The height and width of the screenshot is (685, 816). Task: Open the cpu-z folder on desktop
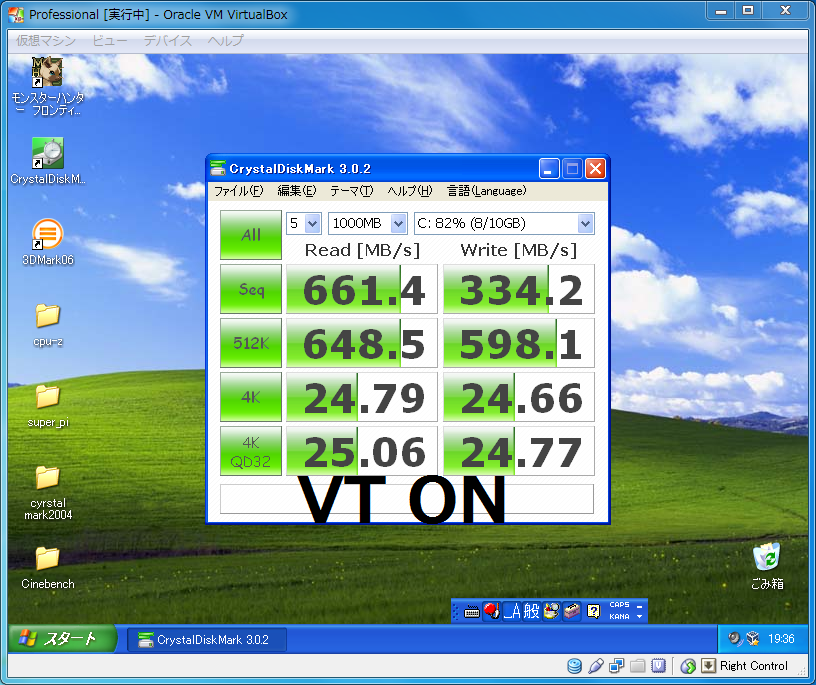(x=47, y=315)
